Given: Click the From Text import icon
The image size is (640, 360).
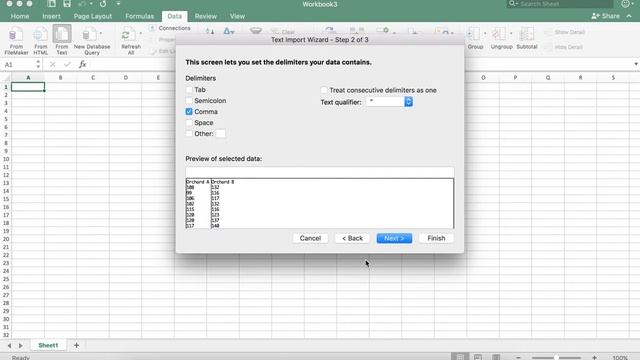Looking at the screenshot, I should pyautogui.click(x=62, y=34).
